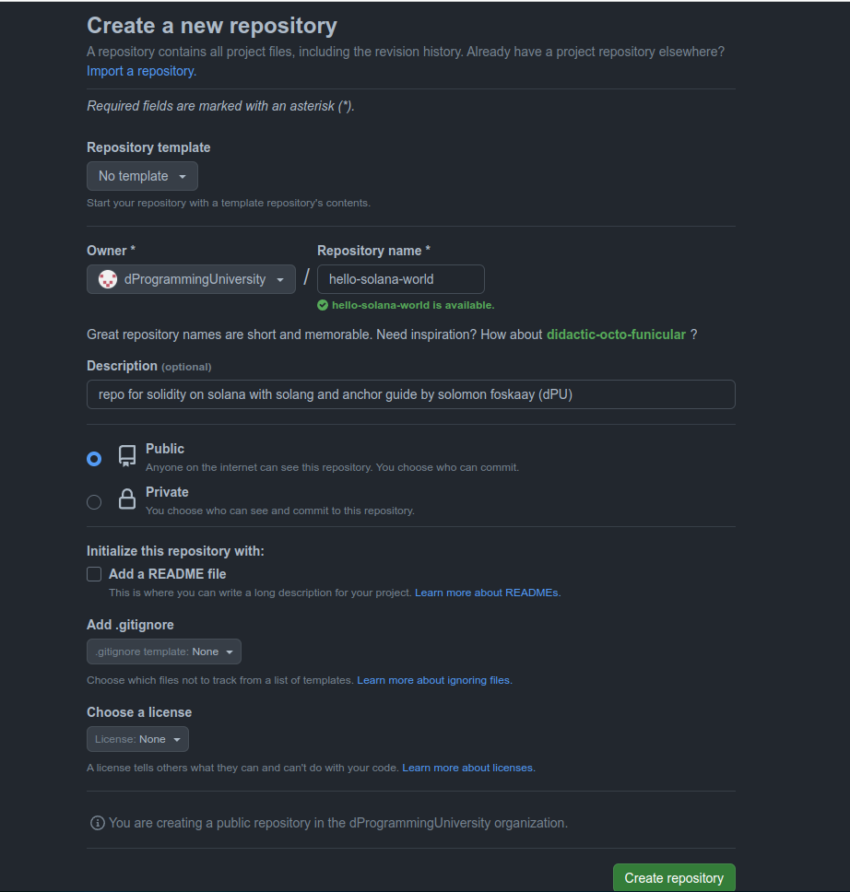Click the info icon in the footer notice
This screenshot has height=892, width=850.
97,822
